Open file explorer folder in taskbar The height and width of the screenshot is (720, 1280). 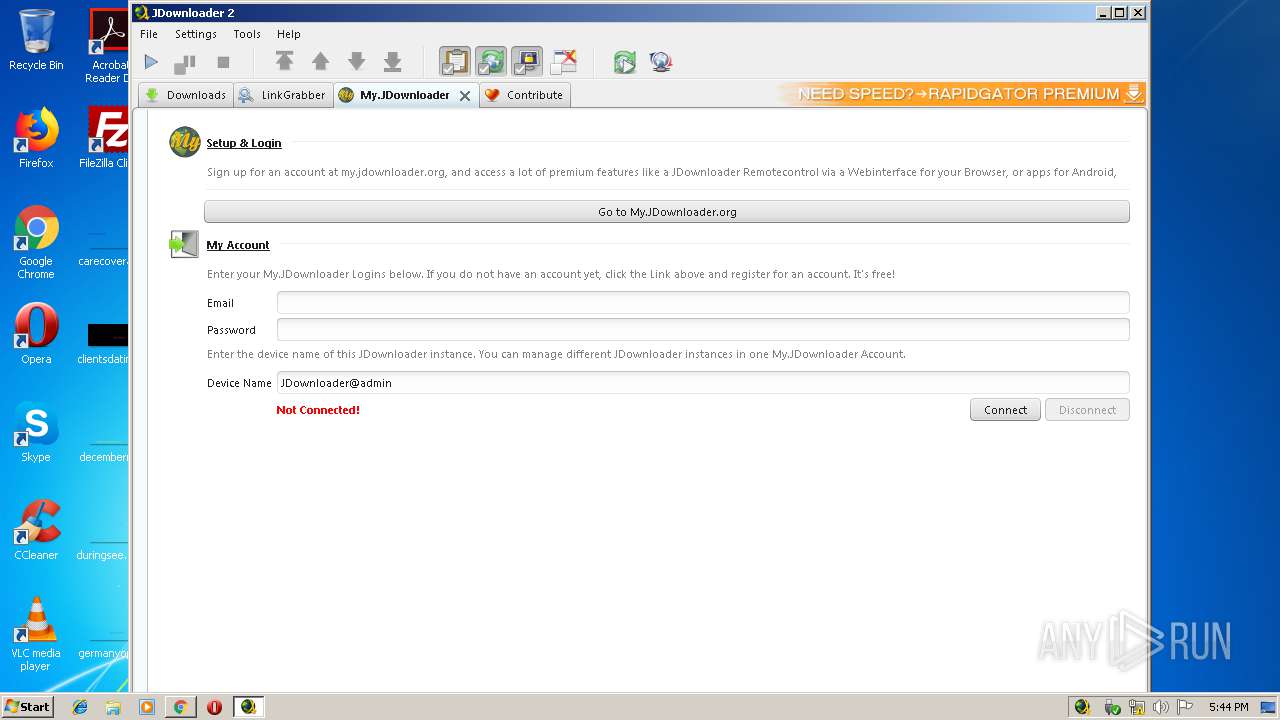coord(113,707)
